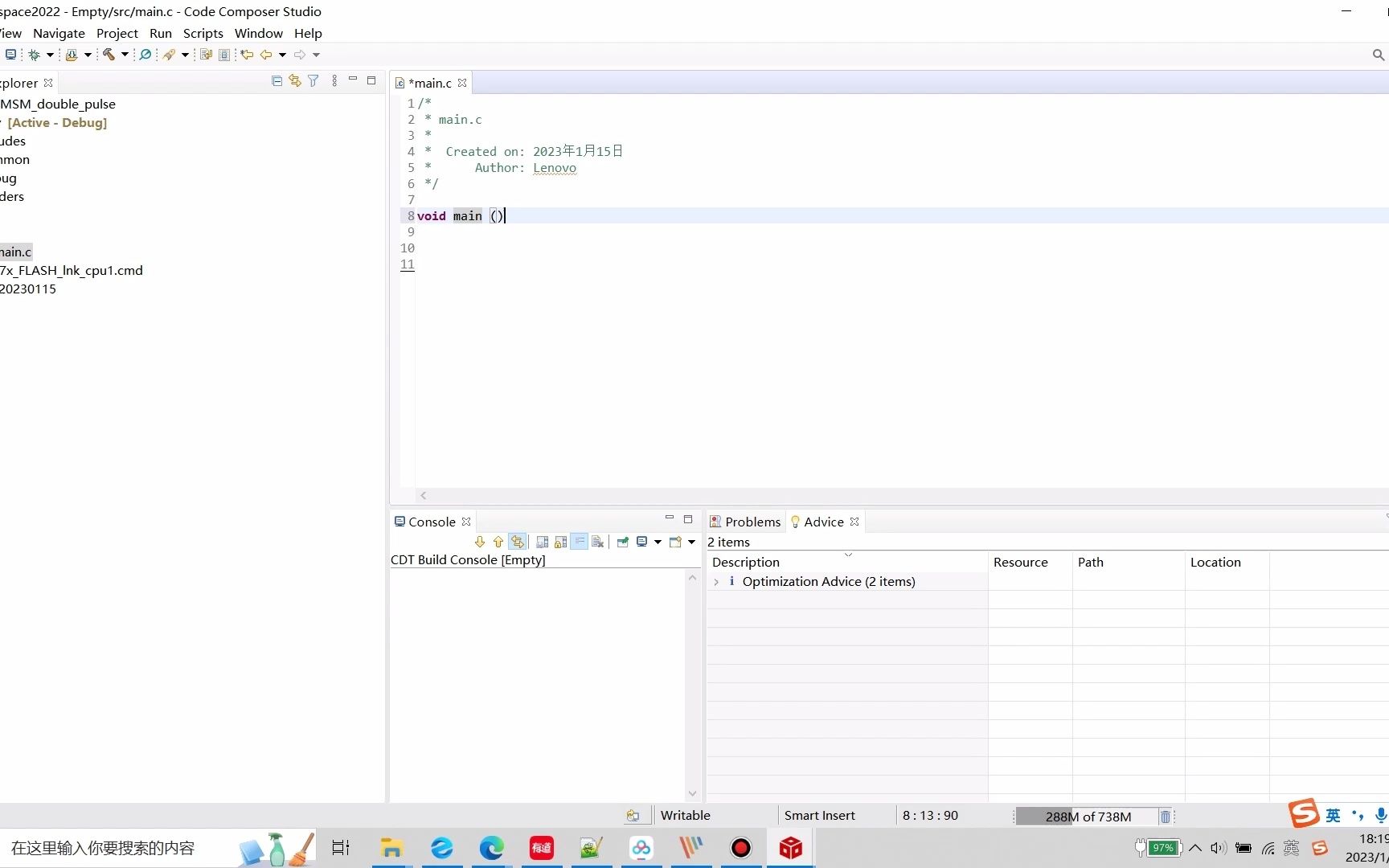
Task: Open the Help menu
Action: pyautogui.click(x=308, y=33)
